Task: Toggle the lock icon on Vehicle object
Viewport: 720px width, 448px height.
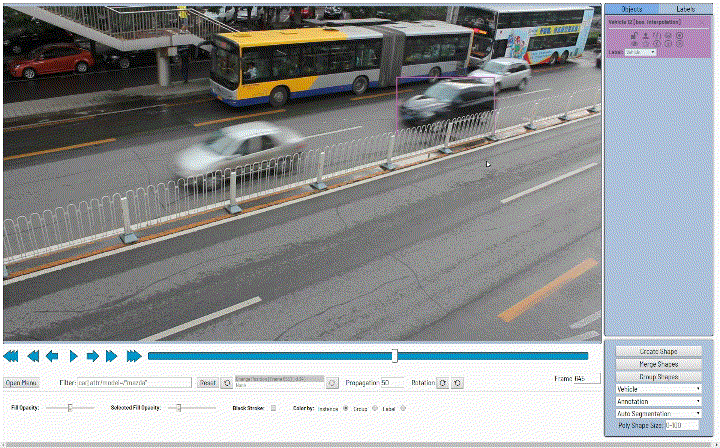Action: (x=634, y=36)
